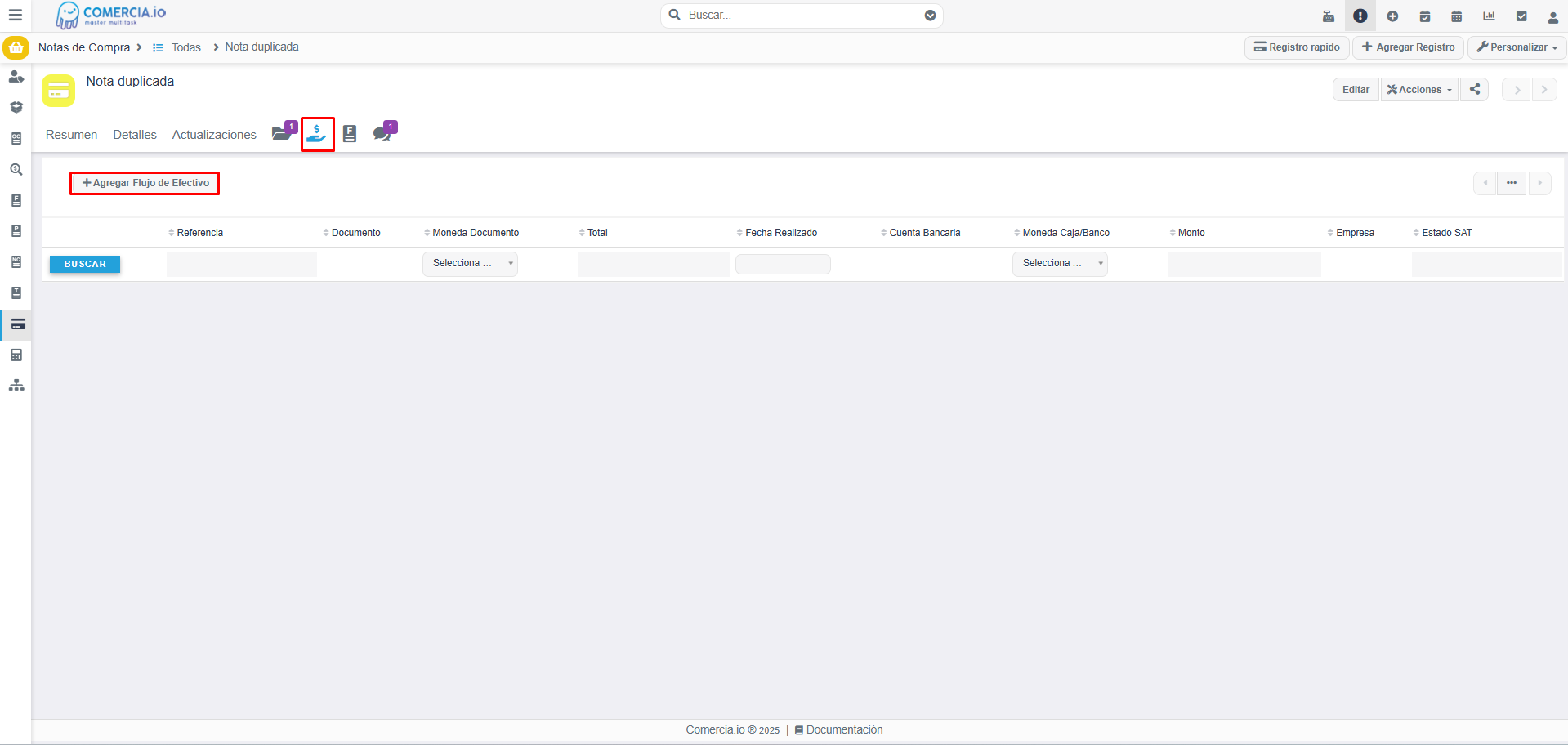Select the cash flow hand-dollar tab icon
This screenshot has height=745, width=1568.
[317, 134]
